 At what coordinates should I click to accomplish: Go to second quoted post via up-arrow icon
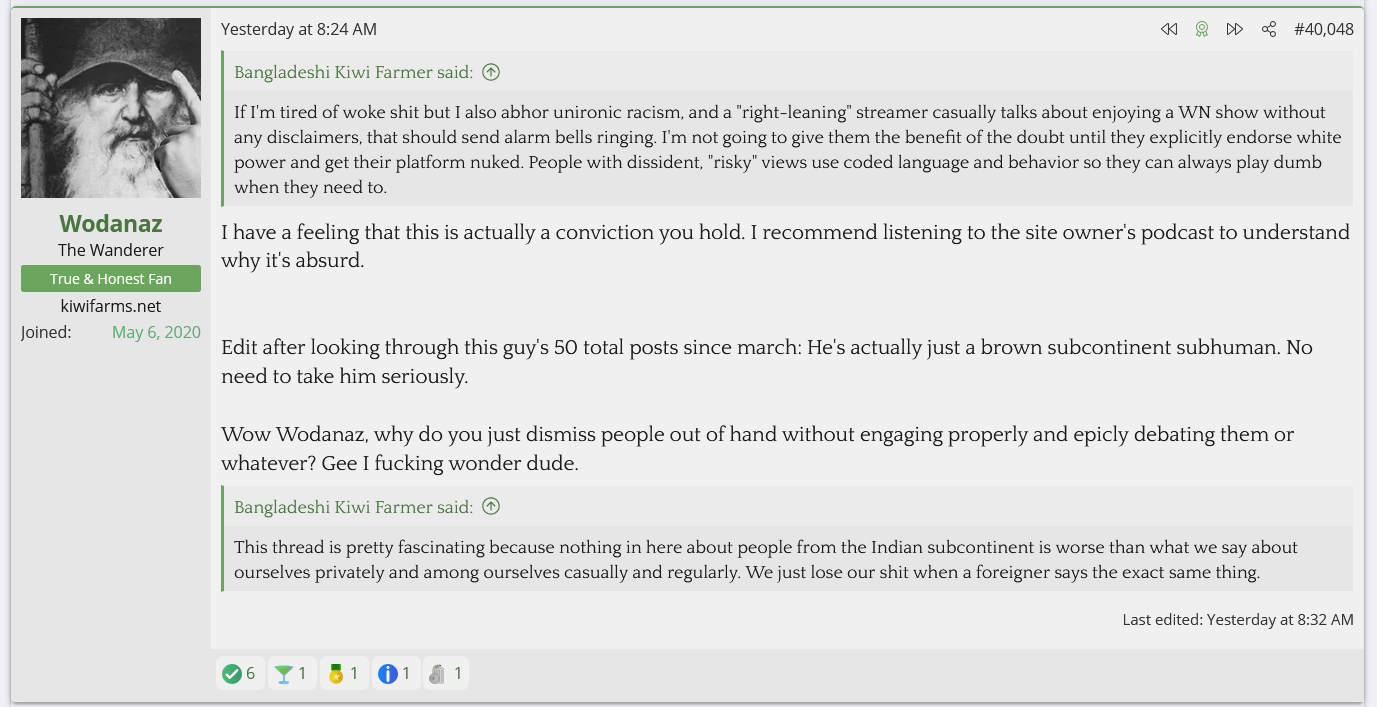[x=491, y=507]
